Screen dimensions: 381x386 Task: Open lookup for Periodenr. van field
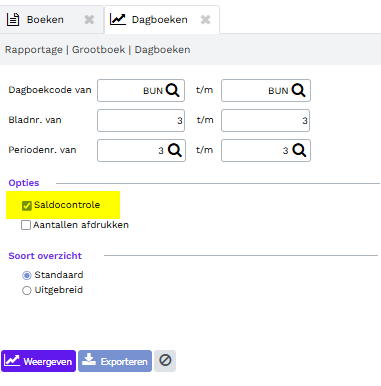175,150
